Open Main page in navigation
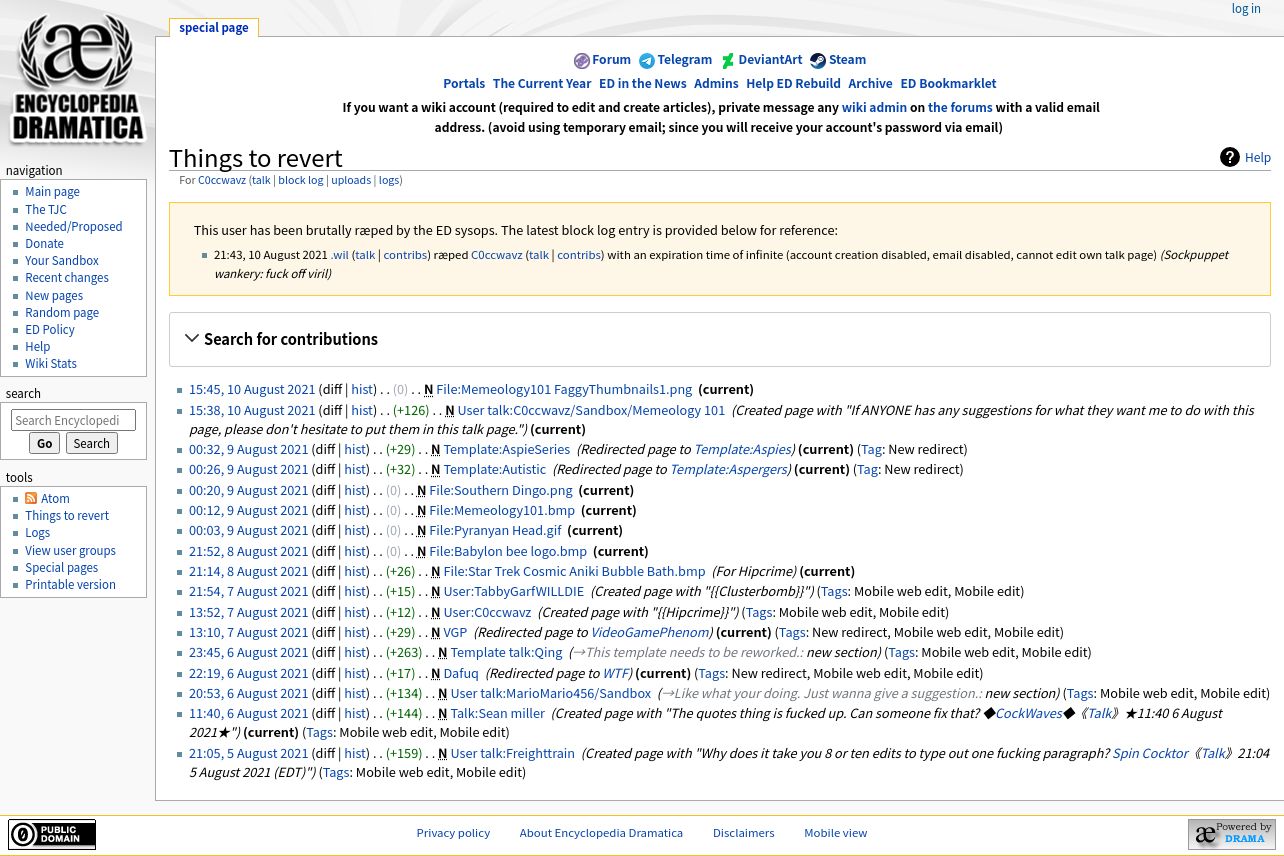 [52, 192]
